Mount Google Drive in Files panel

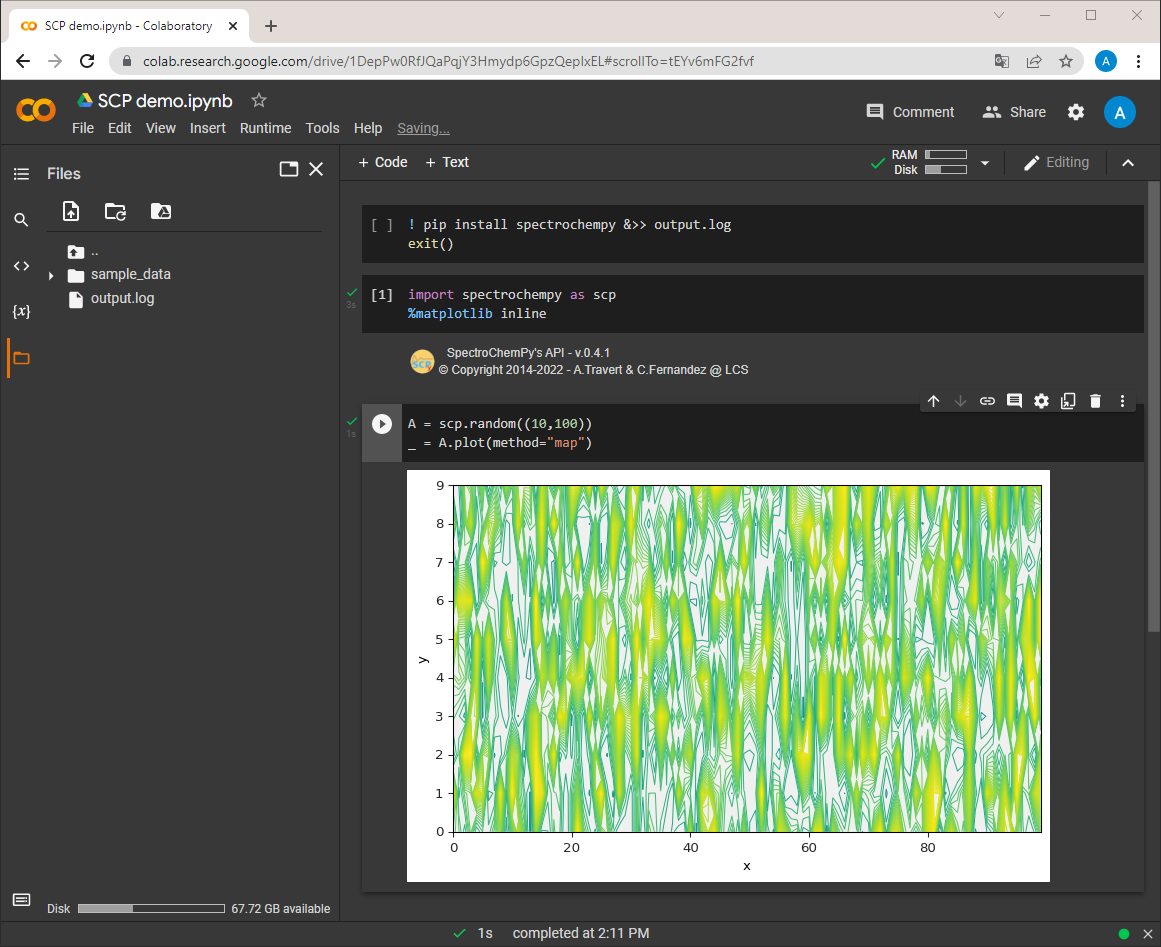(x=161, y=212)
